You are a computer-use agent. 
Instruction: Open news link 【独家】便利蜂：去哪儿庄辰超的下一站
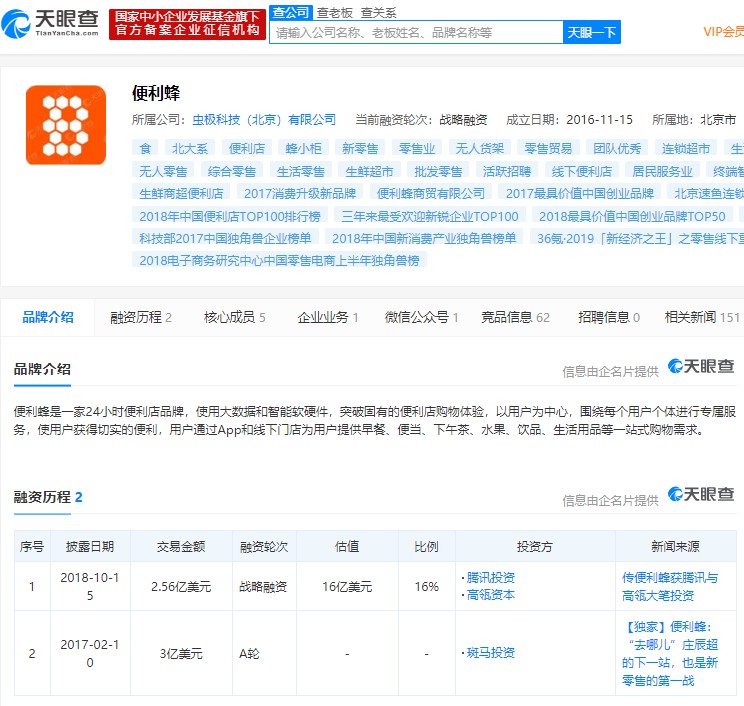pos(670,653)
